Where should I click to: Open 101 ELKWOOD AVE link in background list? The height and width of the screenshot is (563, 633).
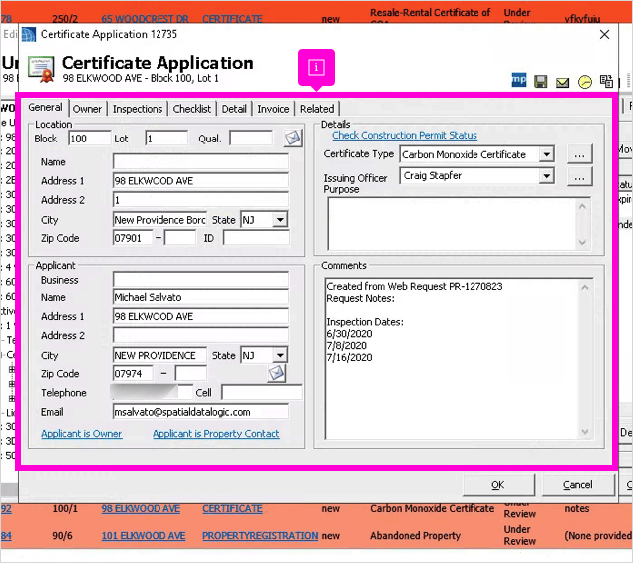coord(143,536)
